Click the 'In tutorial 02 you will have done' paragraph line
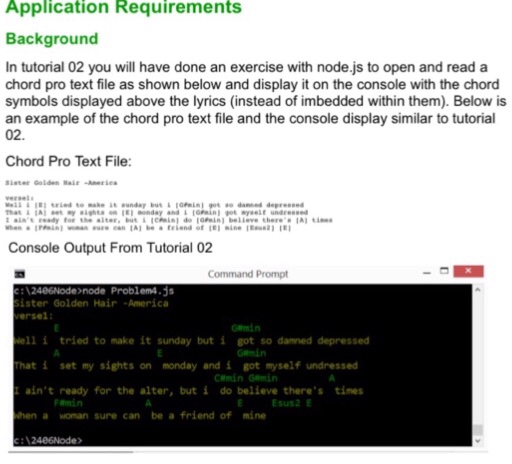Image resolution: width=512 pixels, height=464 pixels. click(x=246, y=68)
